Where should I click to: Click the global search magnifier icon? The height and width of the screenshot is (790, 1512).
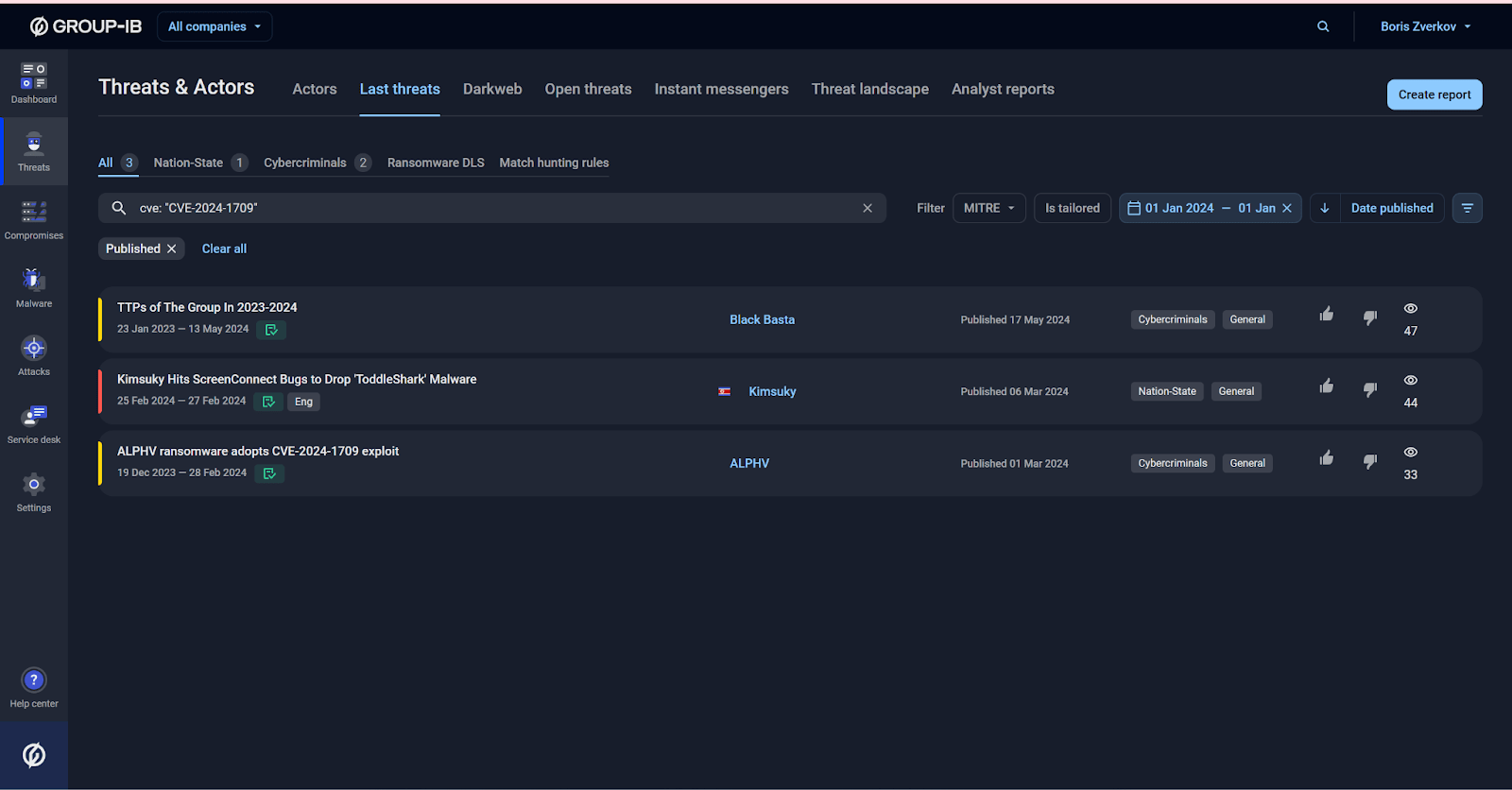pos(1323,26)
